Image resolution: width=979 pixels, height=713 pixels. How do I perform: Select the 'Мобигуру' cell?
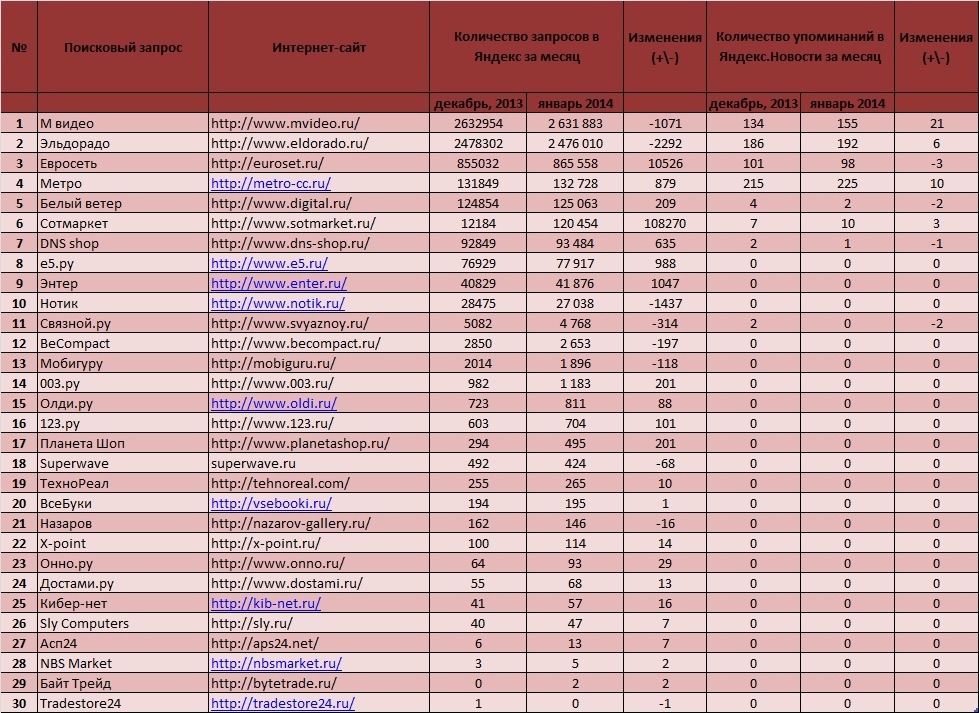click(123, 363)
